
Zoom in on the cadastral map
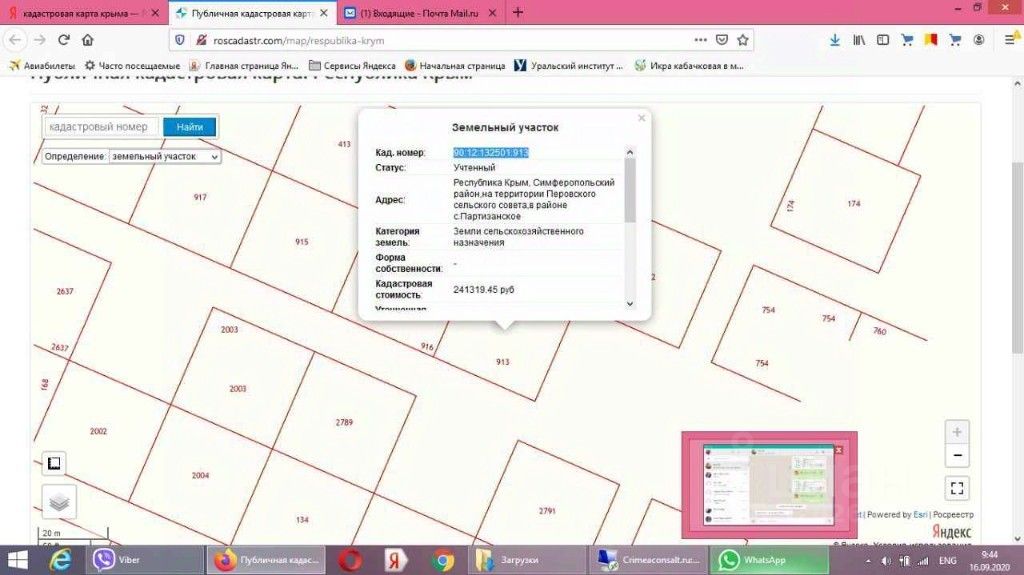point(957,432)
